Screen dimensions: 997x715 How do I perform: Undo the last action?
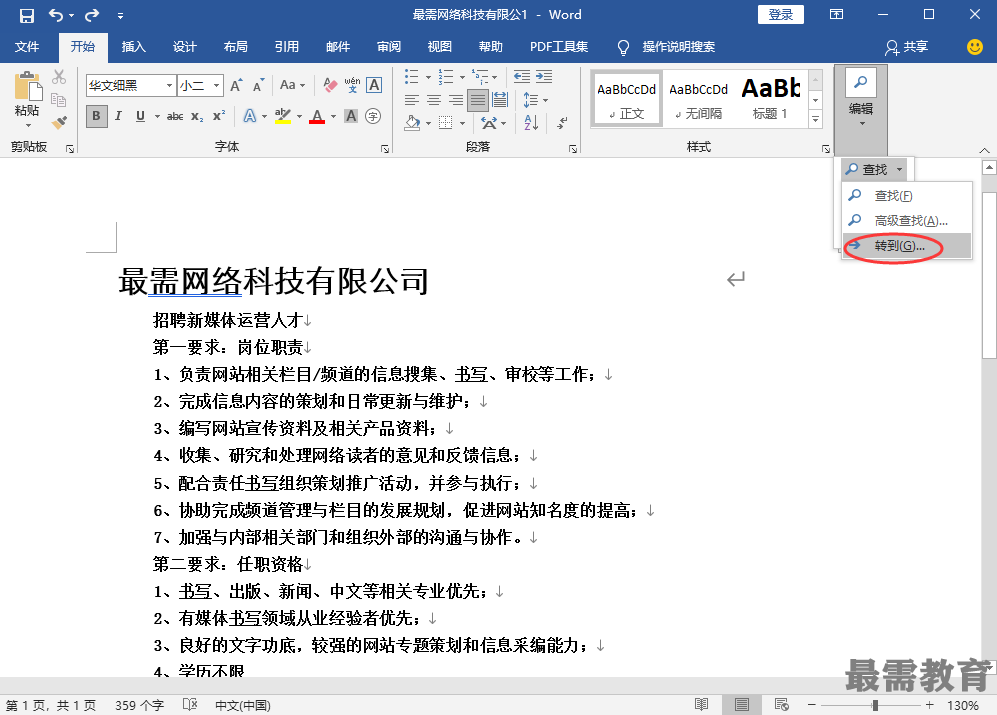pos(56,15)
